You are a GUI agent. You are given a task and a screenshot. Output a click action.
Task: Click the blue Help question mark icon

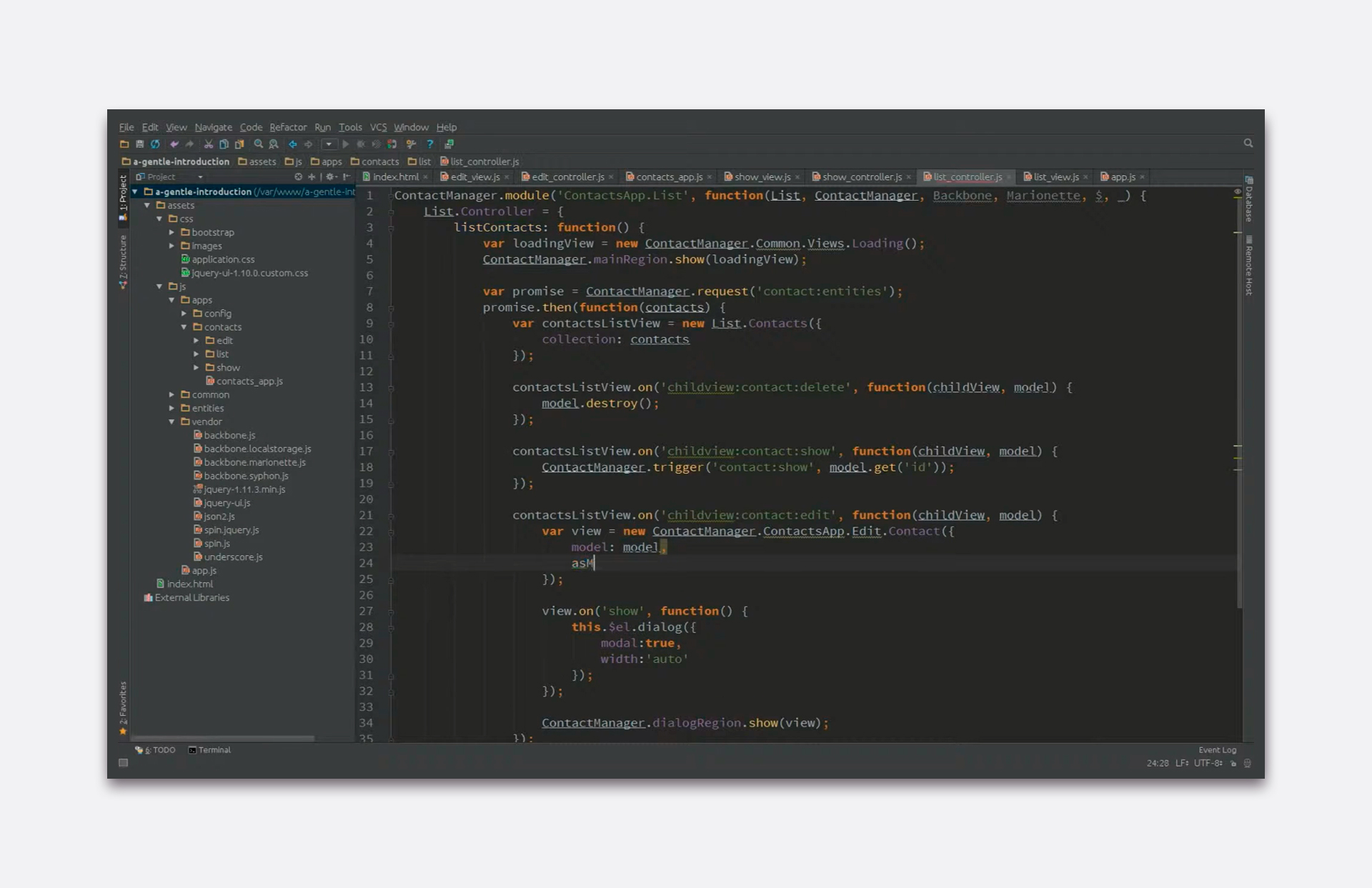point(430,144)
